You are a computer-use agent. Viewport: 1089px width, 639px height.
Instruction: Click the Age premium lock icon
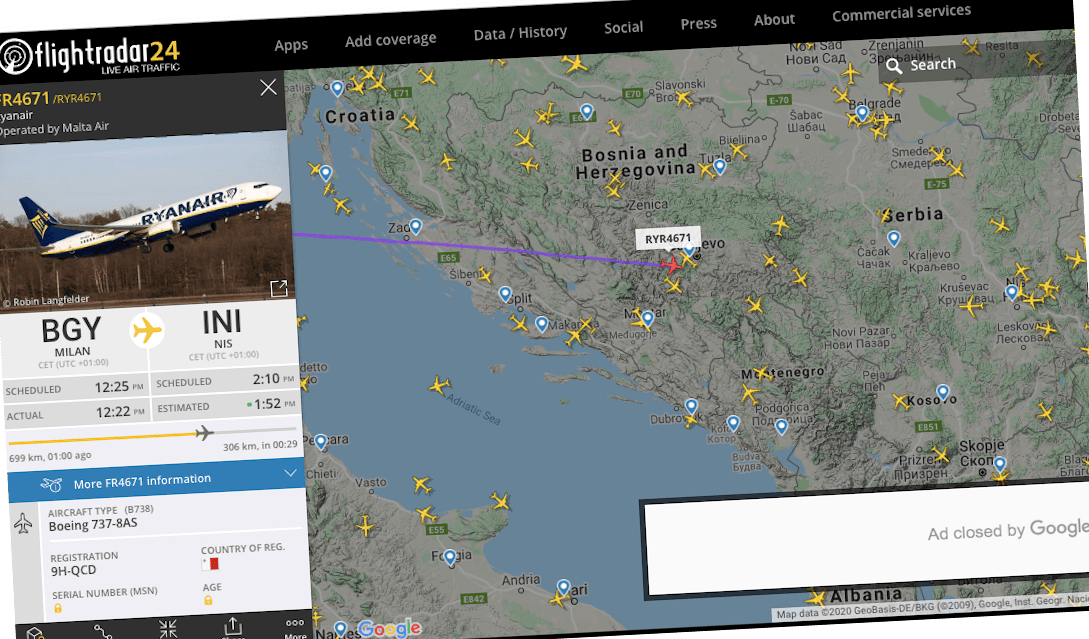pos(208,600)
